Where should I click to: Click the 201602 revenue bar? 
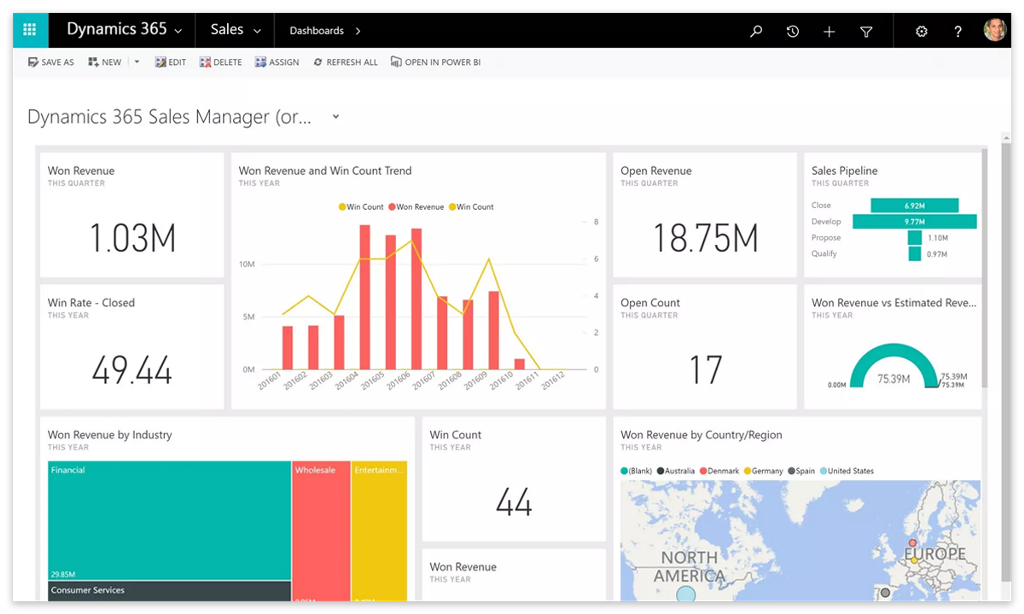click(x=313, y=347)
